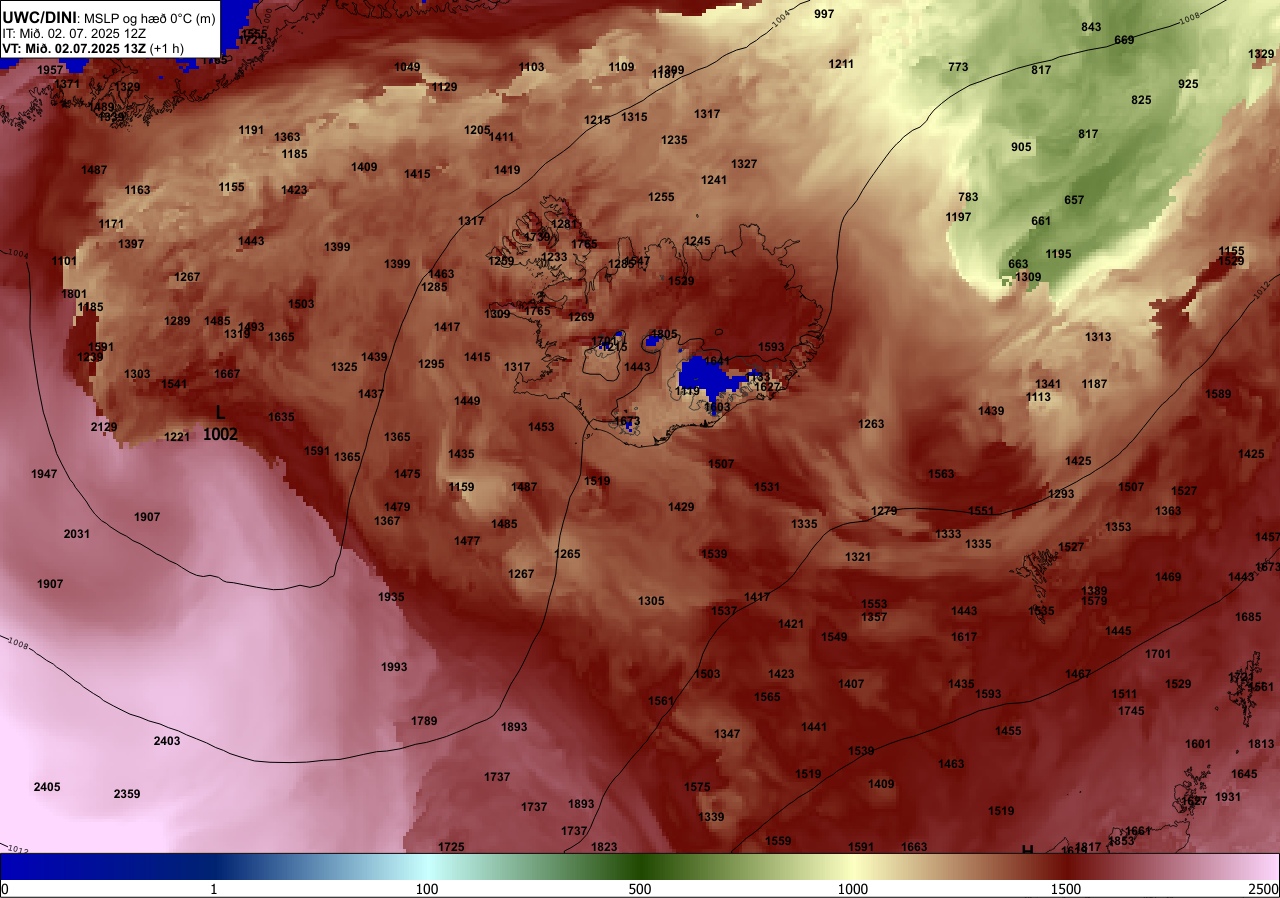Select the value '1313'
Screen dimensions: 1280x898
click(x=1098, y=337)
